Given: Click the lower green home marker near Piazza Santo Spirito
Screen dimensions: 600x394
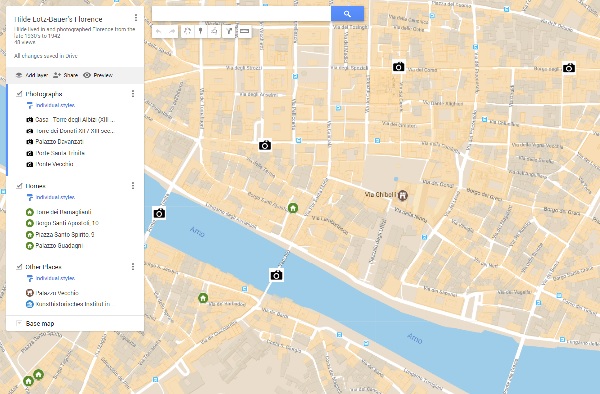Looking at the screenshot, I should [x=28, y=381].
